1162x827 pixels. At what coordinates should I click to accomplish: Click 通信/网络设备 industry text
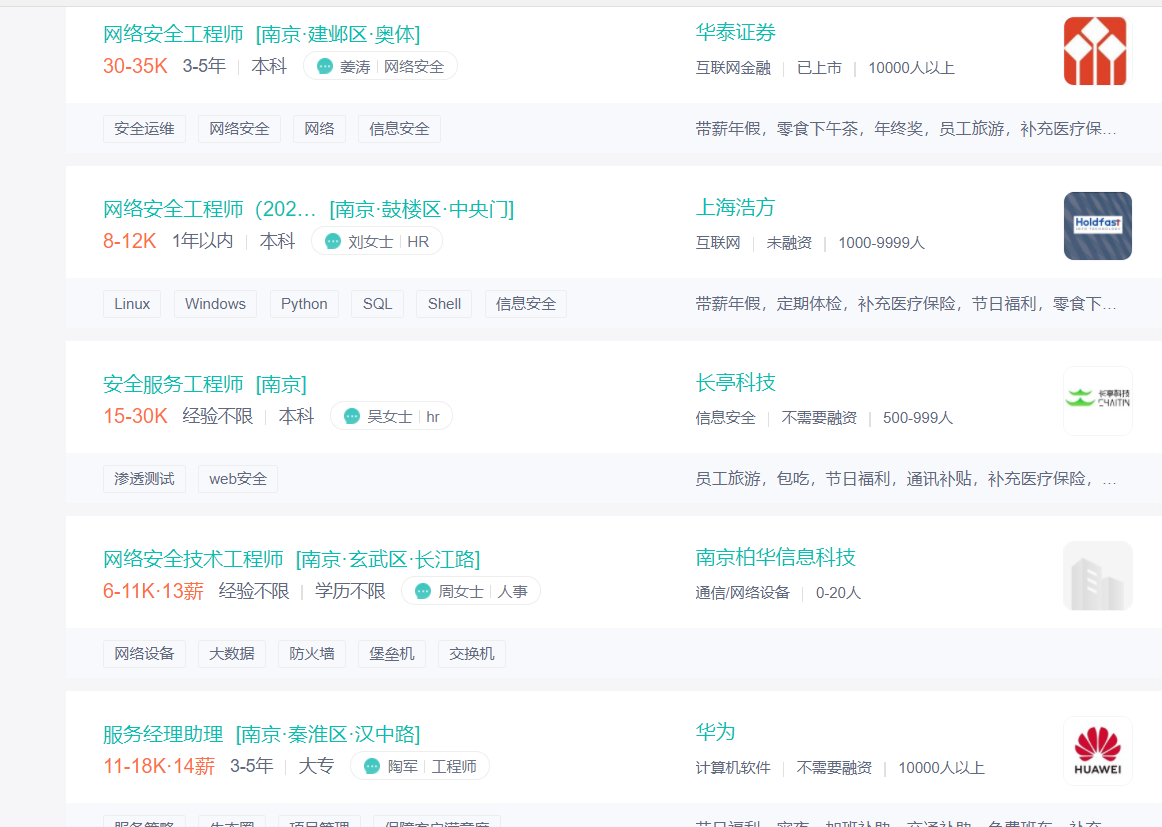(x=743, y=593)
